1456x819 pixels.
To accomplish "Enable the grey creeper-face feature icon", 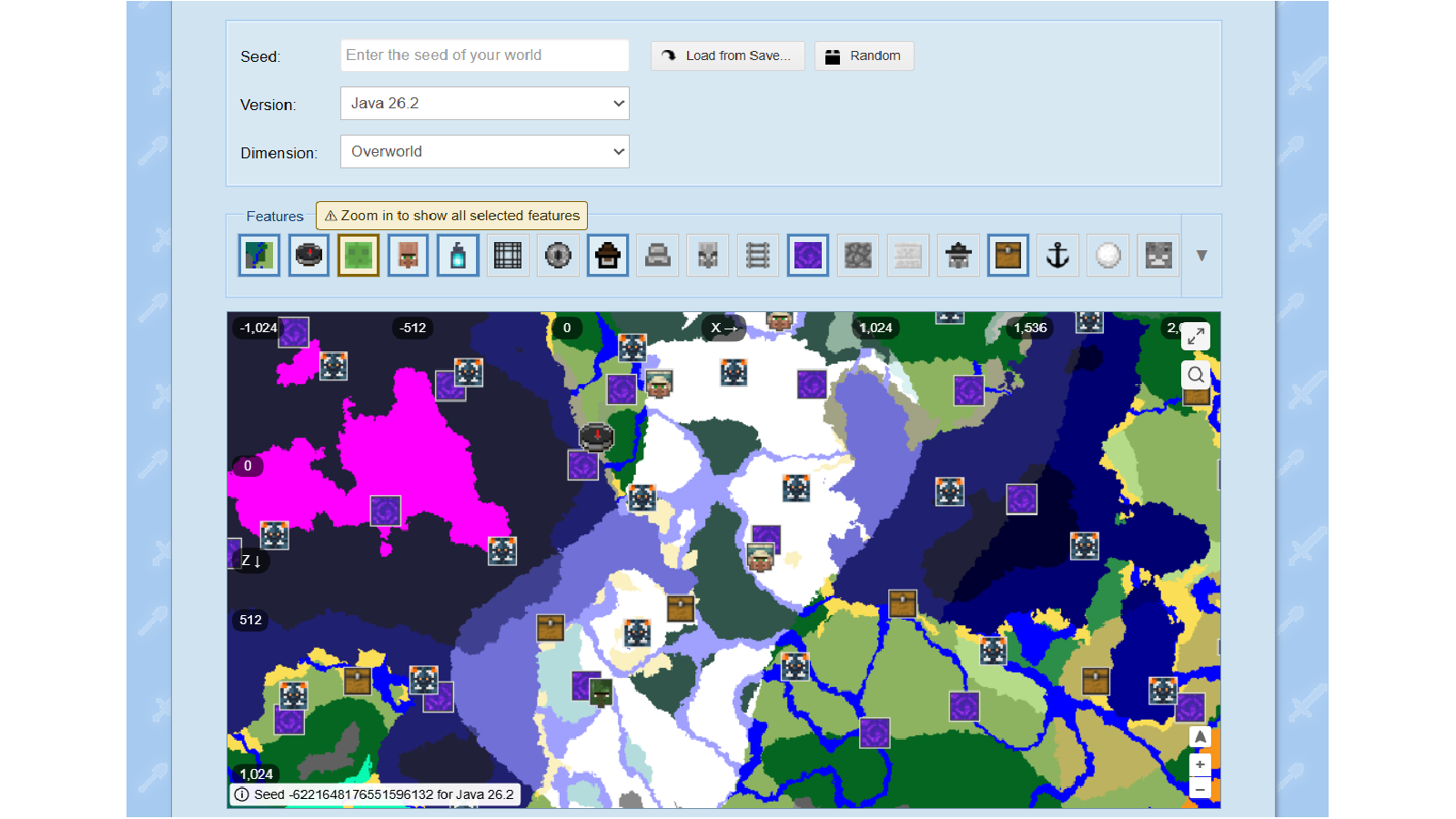I will coord(1158,256).
